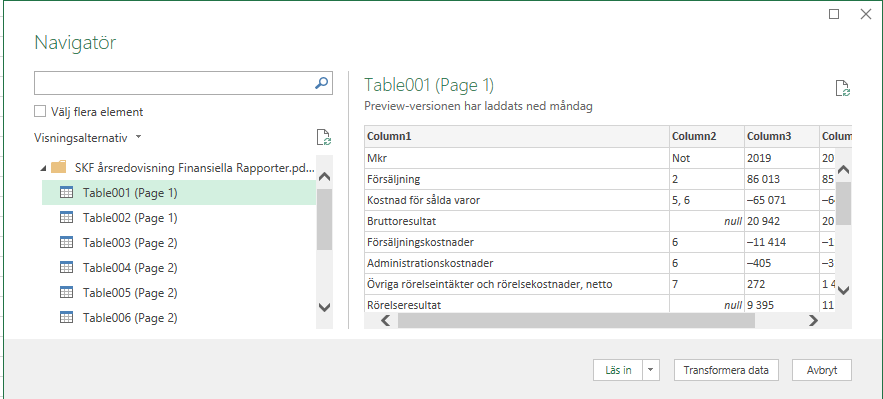The height and width of the screenshot is (399, 883).
Task: Click the Table003 (Page 2) table icon
Action: pos(66,243)
